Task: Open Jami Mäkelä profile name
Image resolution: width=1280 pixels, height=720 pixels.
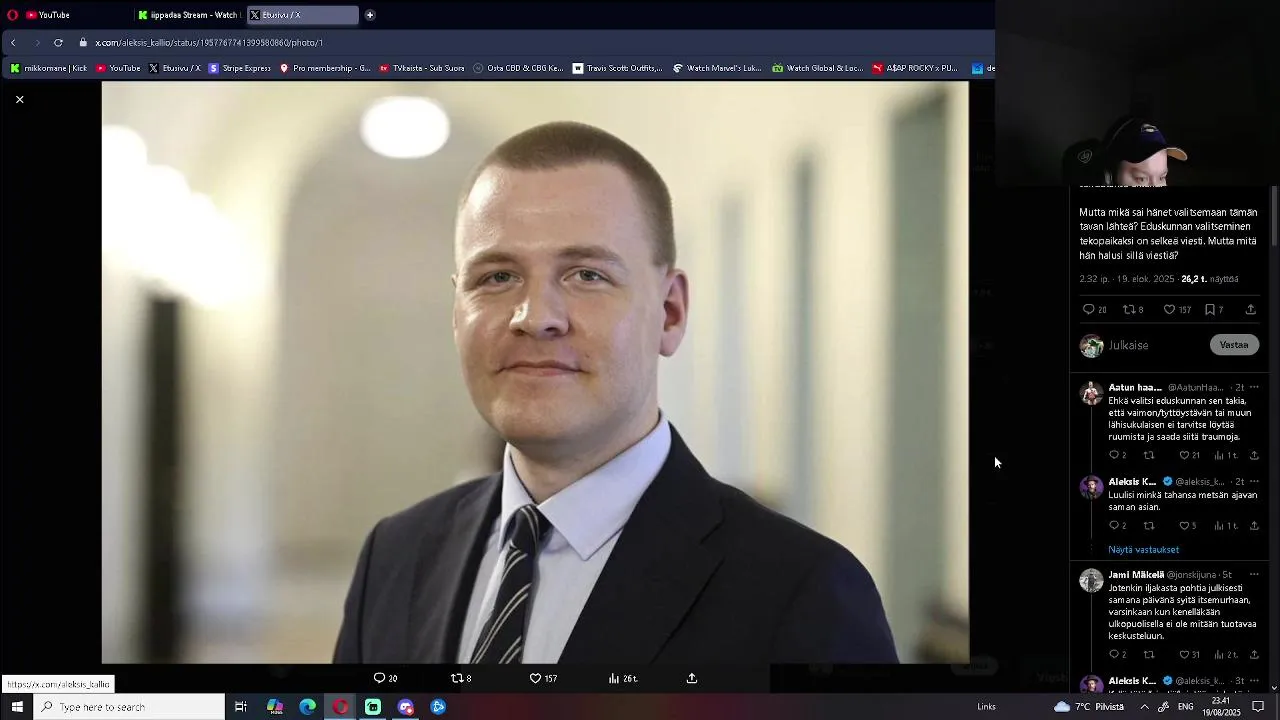Action: (x=1136, y=575)
